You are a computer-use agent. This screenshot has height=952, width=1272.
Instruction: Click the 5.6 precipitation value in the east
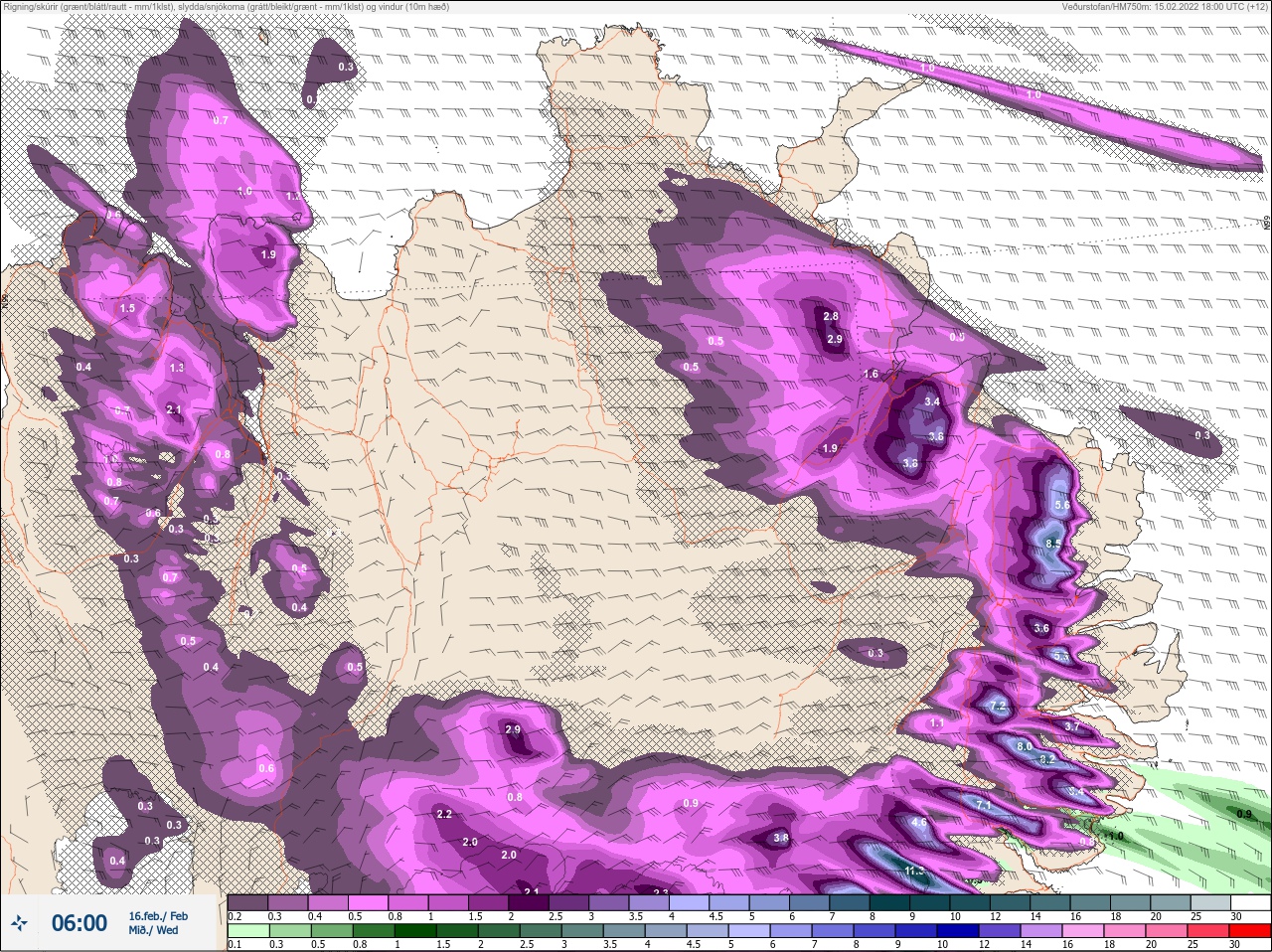tap(1061, 506)
